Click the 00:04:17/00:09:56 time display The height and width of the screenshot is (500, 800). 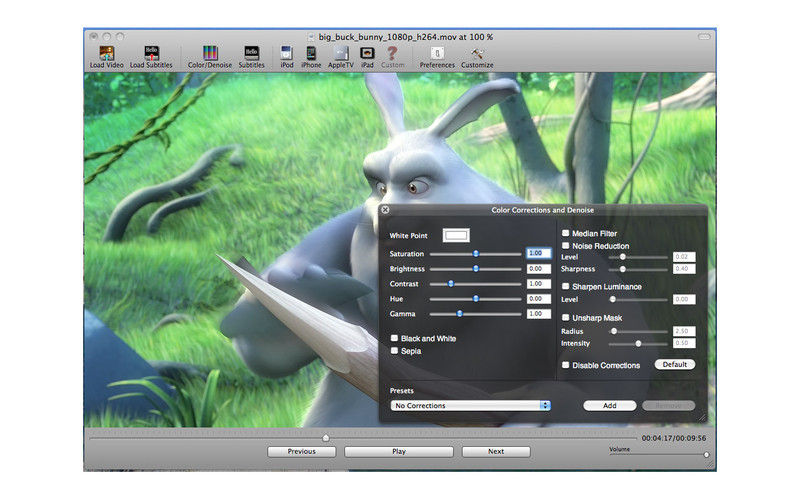pyautogui.click(x=673, y=438)
